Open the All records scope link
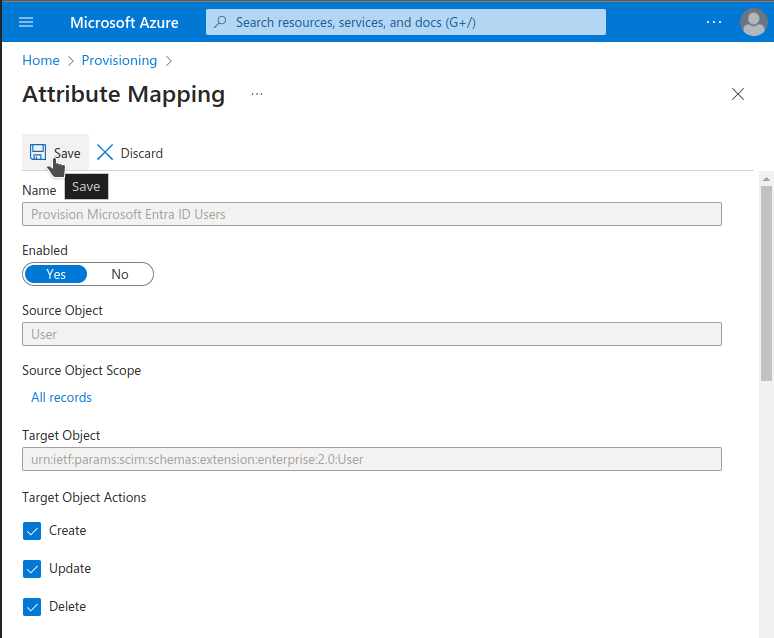774x638 pixels. (x=61, y=398)
